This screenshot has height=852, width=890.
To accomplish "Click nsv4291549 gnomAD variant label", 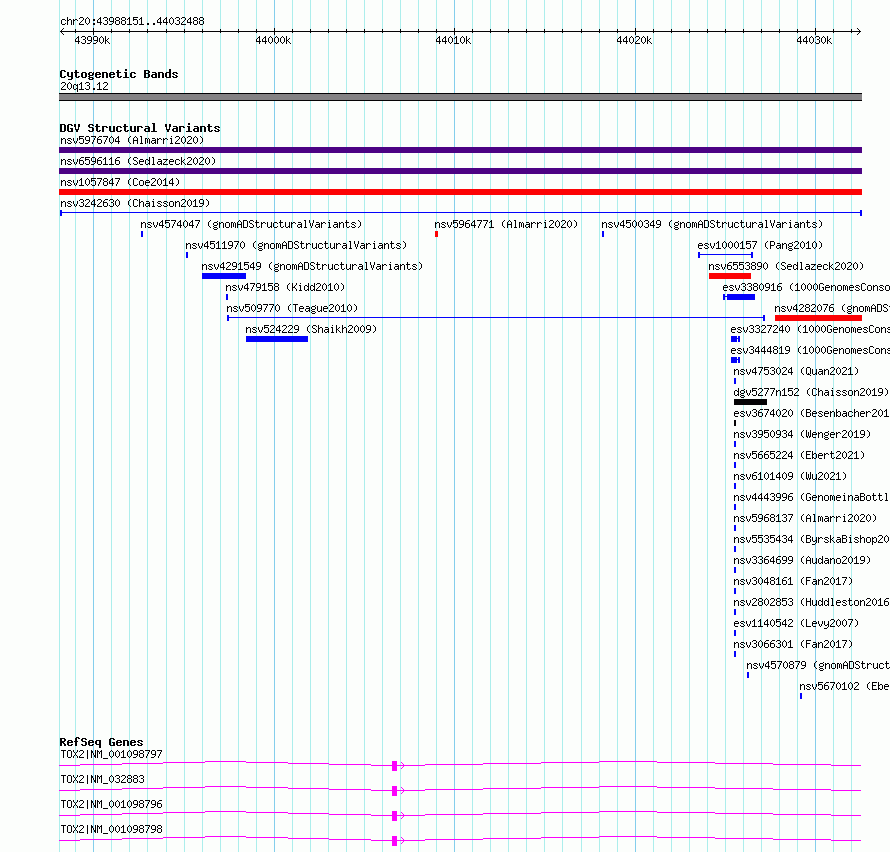I will (312, 266).
